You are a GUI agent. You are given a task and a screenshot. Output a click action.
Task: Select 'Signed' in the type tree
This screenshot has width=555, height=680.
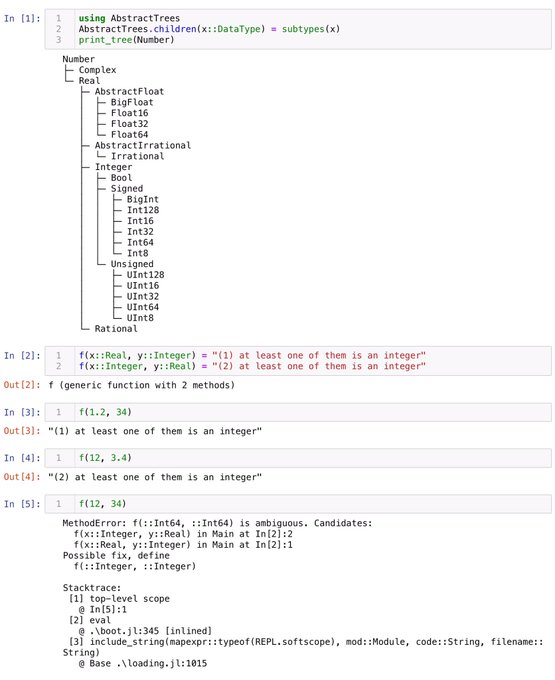127,189
